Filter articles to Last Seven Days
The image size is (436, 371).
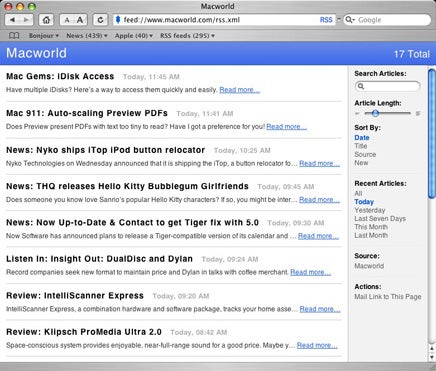click(380, 219)
